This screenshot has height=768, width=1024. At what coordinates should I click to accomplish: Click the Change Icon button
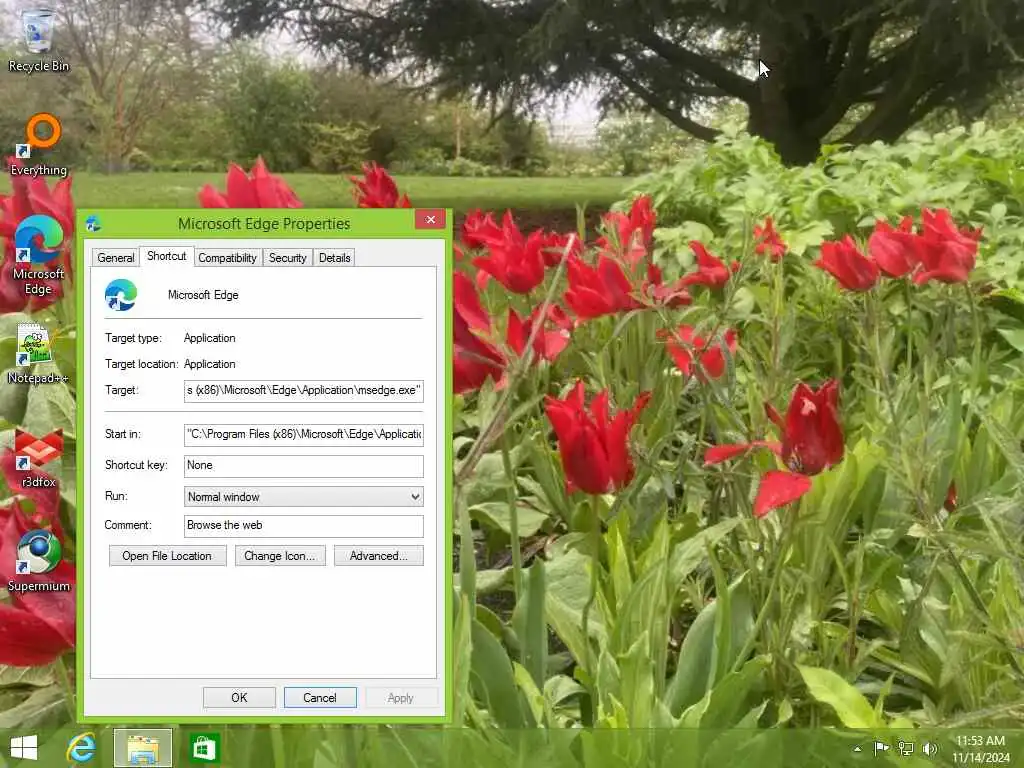coord(280,556)
